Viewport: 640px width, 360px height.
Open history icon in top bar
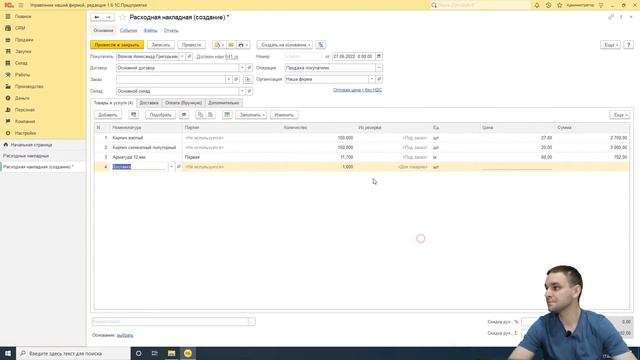(x=548, y=5)
